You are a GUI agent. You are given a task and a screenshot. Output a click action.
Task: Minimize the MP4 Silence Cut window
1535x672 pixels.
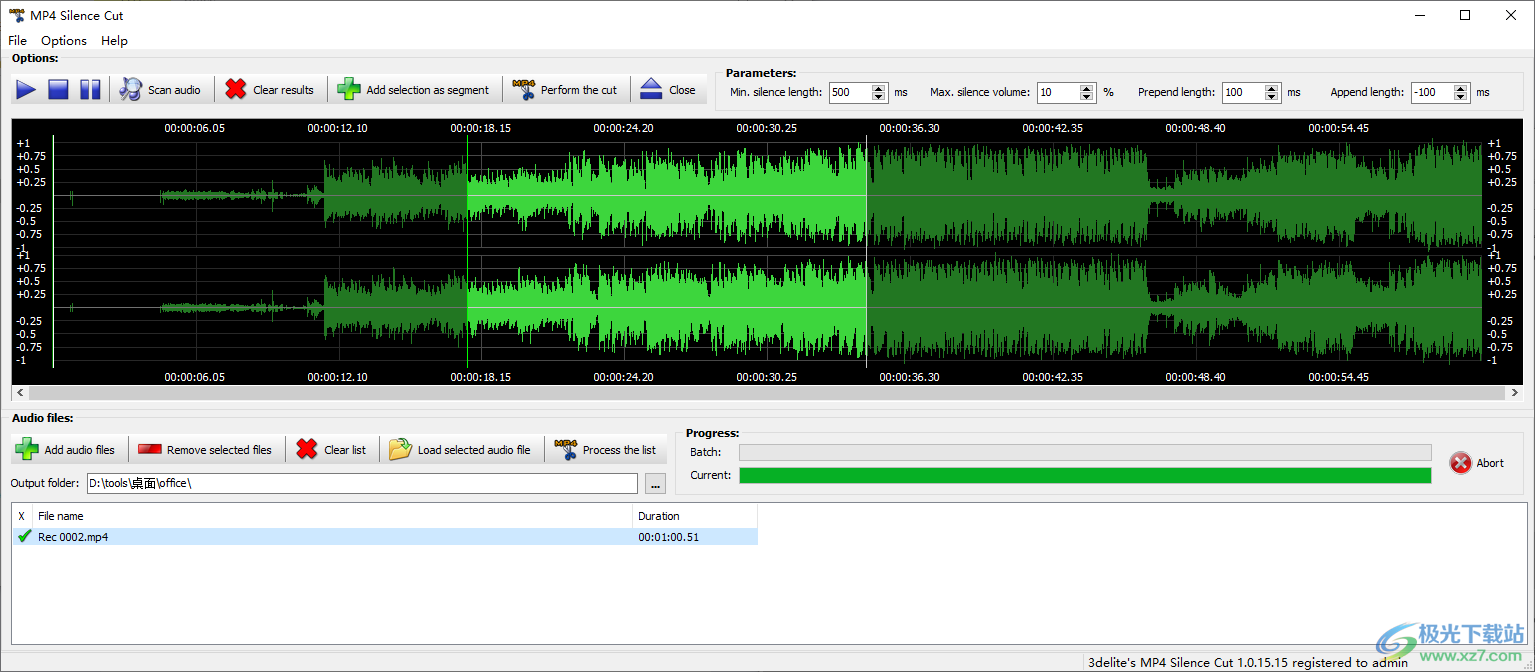point(1419,15)
